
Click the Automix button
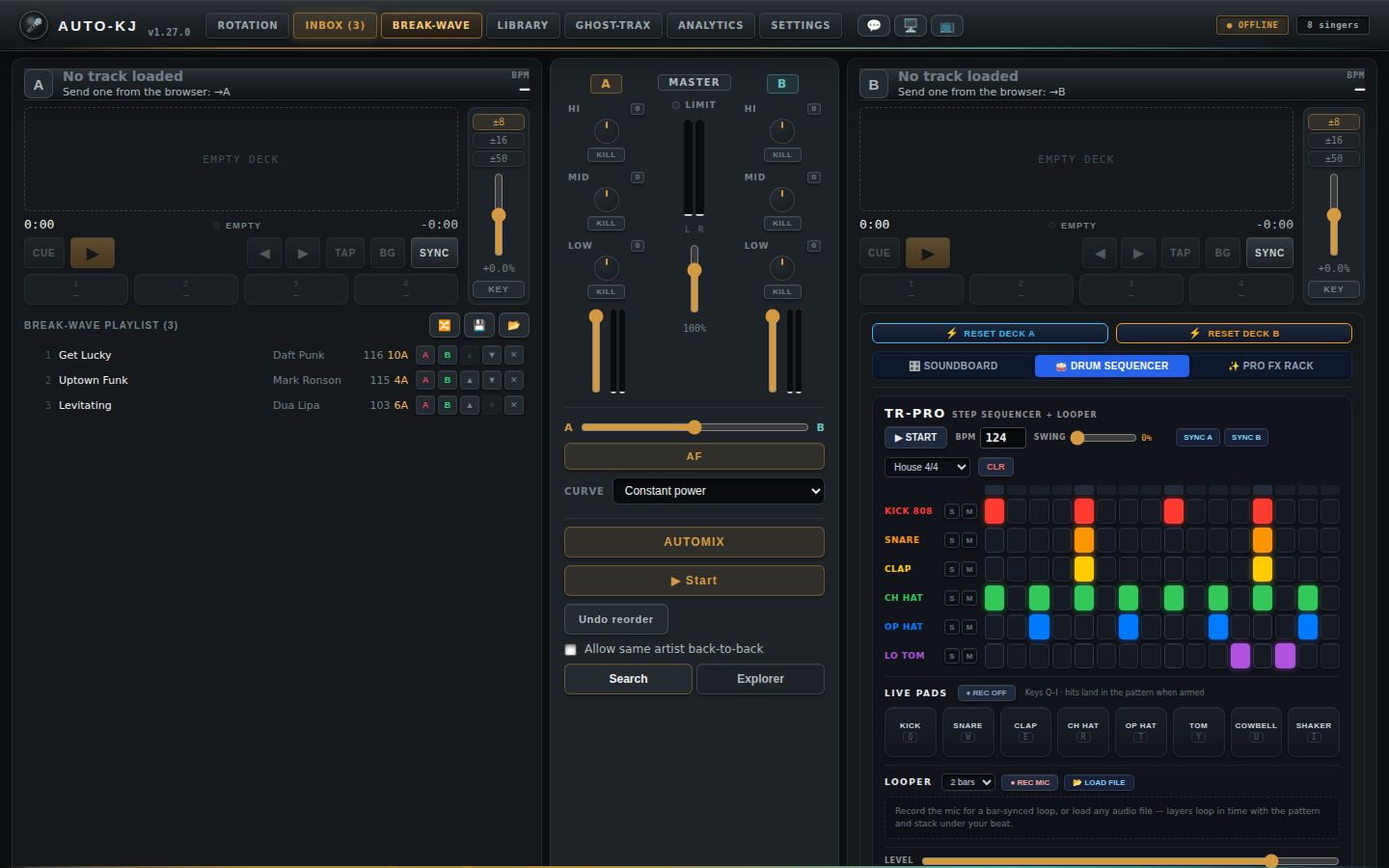pyautogui.click(x=694, y=542)
